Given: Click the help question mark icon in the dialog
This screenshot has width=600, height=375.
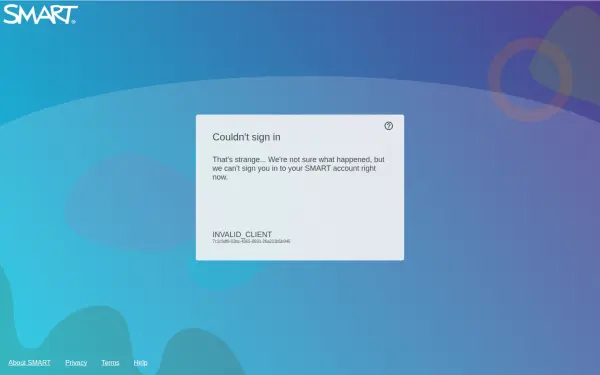Looking at the screenshot, I should point(388,126).
